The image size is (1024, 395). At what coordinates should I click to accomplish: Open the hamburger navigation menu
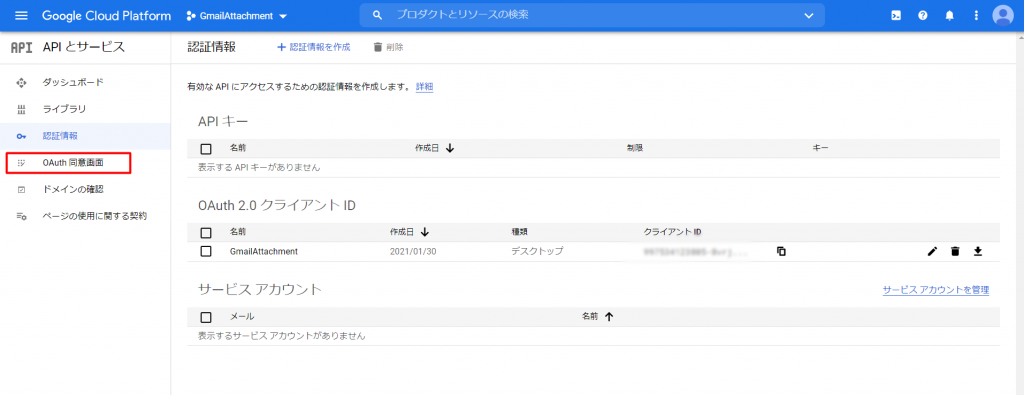click(x=22, y=16)
